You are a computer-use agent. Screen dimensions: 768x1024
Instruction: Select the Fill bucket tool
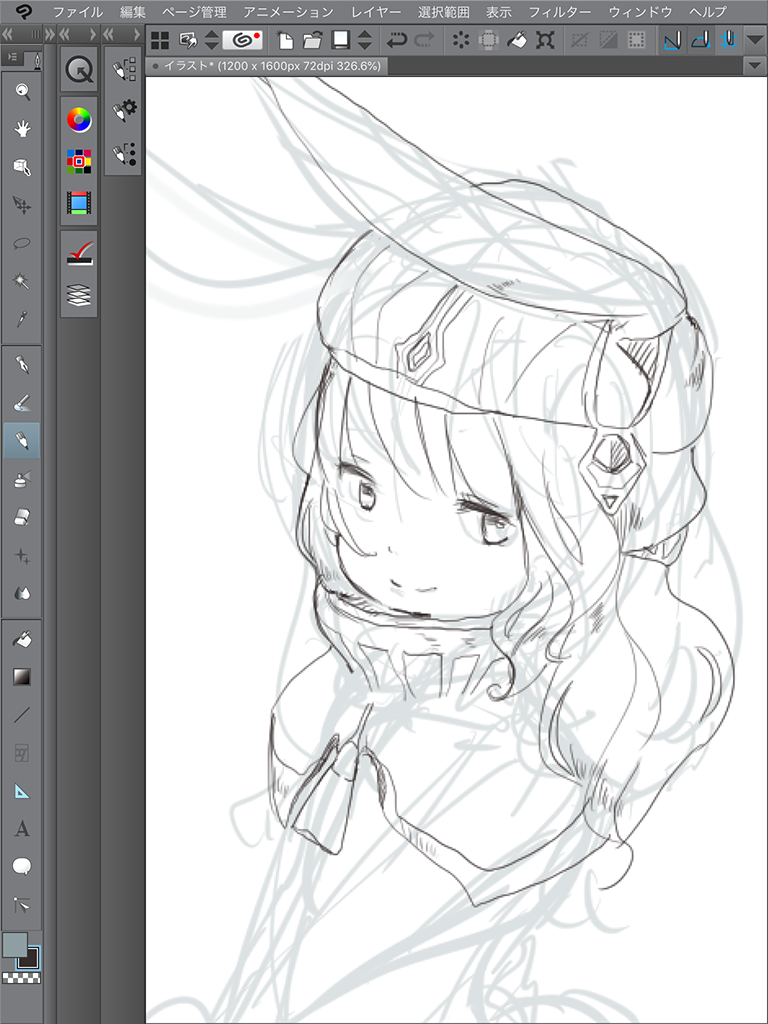point(22,639)
